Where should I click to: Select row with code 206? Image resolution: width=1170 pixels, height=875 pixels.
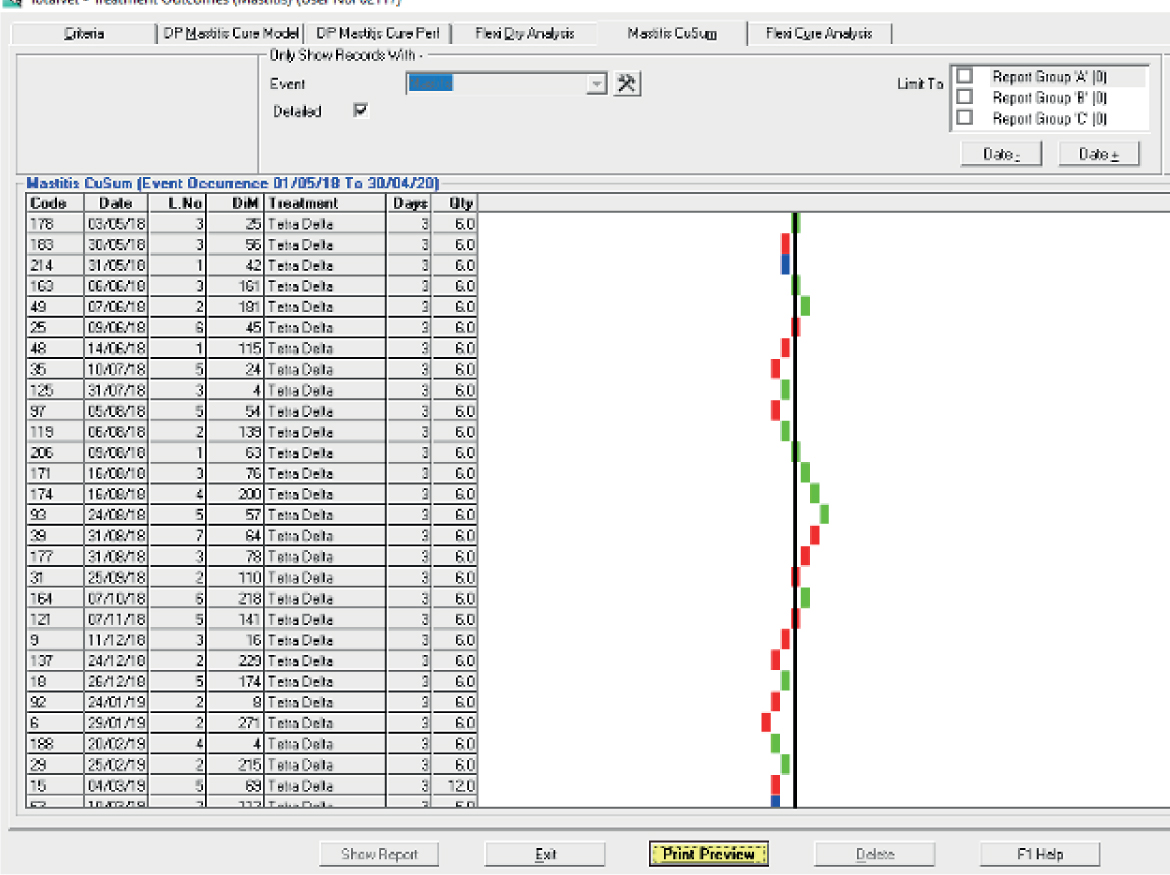[251, 453]
